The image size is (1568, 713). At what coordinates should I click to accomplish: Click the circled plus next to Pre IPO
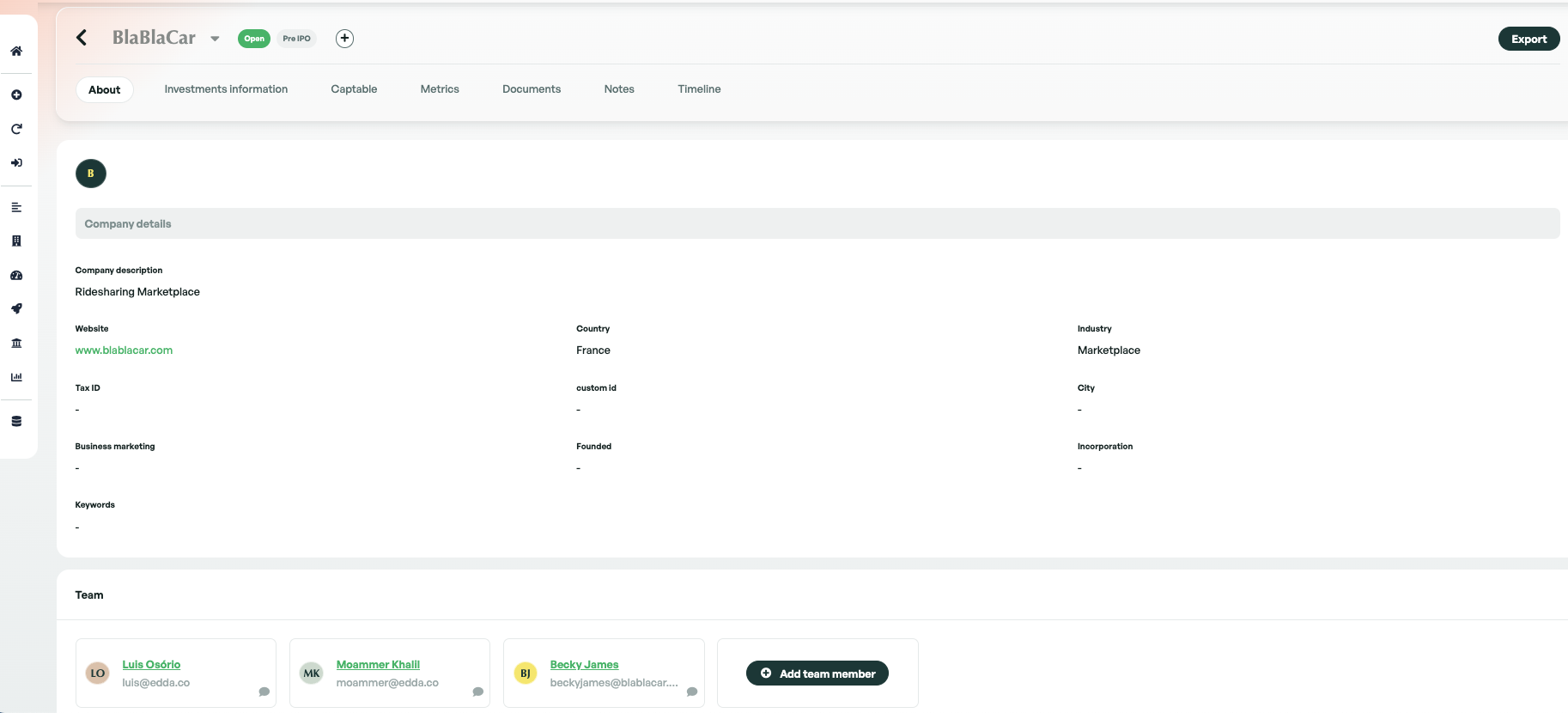(344, 38)
